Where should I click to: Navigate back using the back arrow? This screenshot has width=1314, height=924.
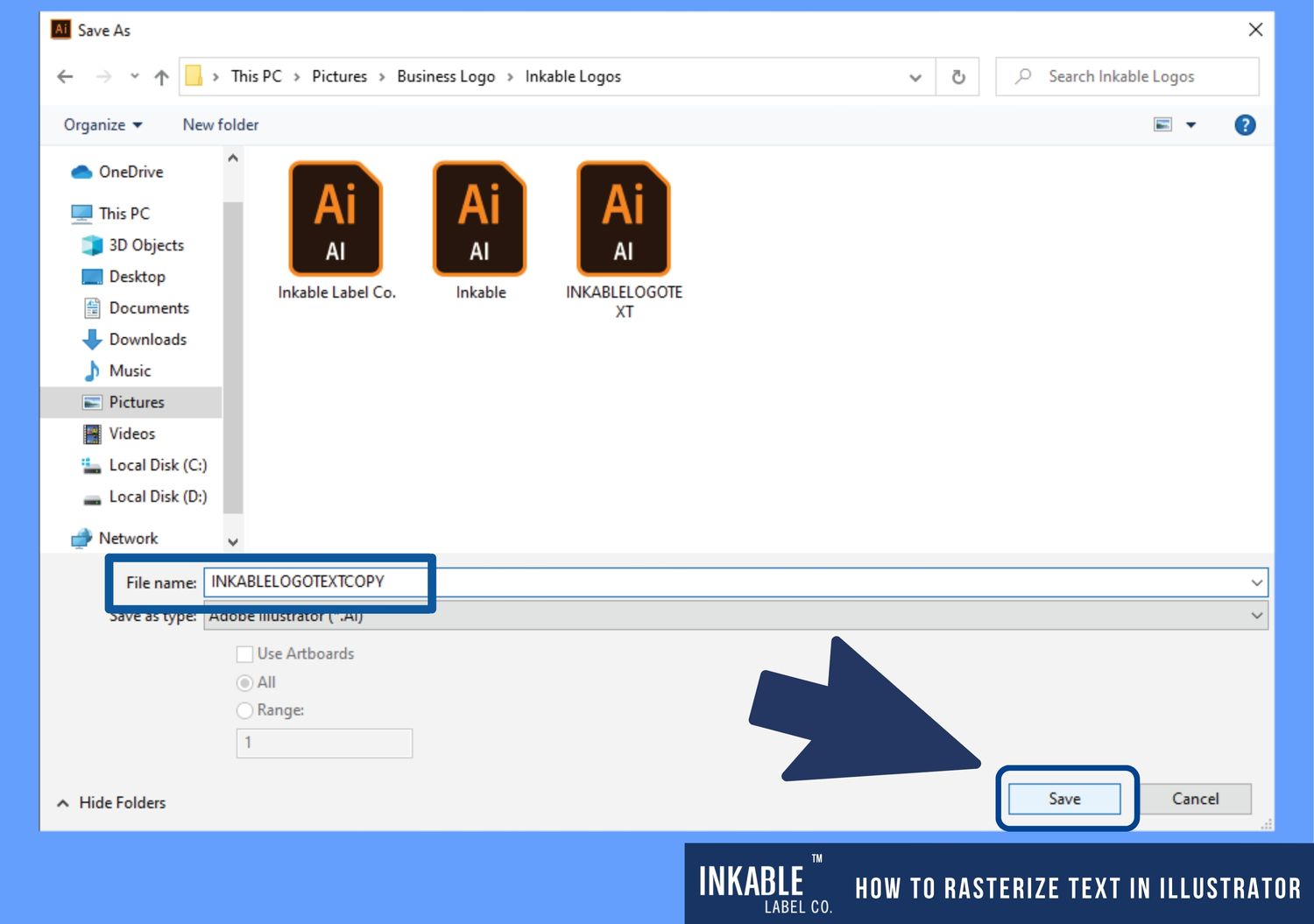65,76
